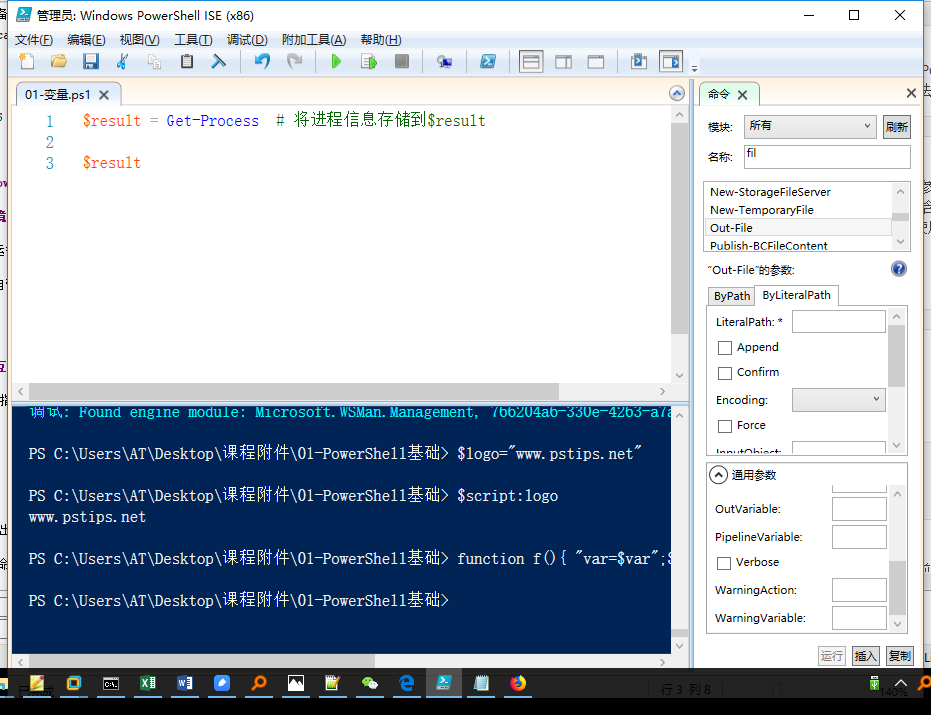Enable the Append checkbox
Image resolution: width=931 pixels, height=715 pixels.
pos(725,348)
